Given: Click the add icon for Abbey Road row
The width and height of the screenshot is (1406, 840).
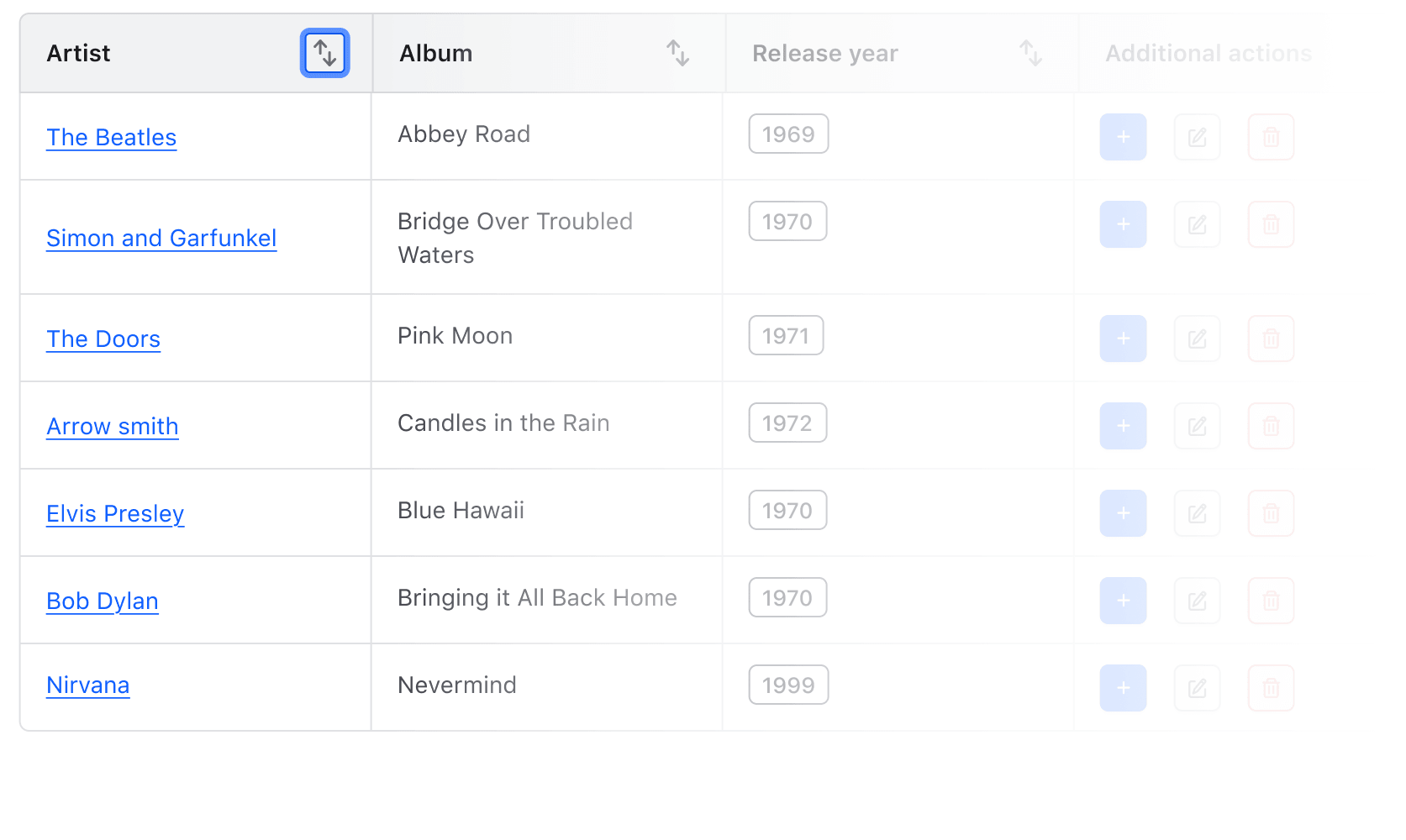Looking at the screenshot, I should tap(1123, 137).
